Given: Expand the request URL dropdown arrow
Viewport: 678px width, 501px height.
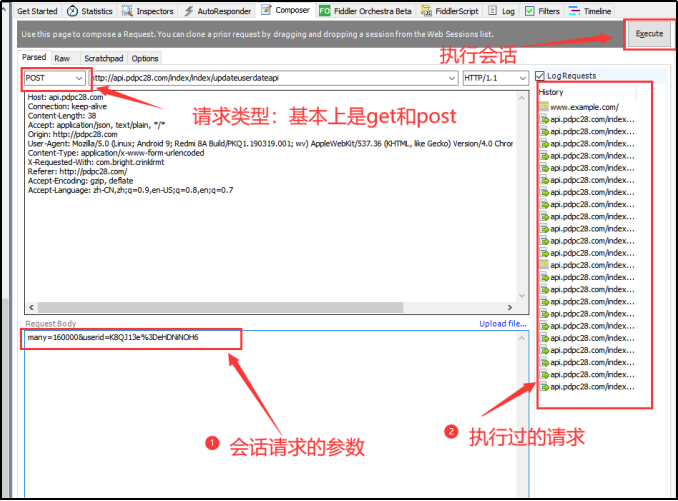Looking at the screenshot, I should coord(451,78).
